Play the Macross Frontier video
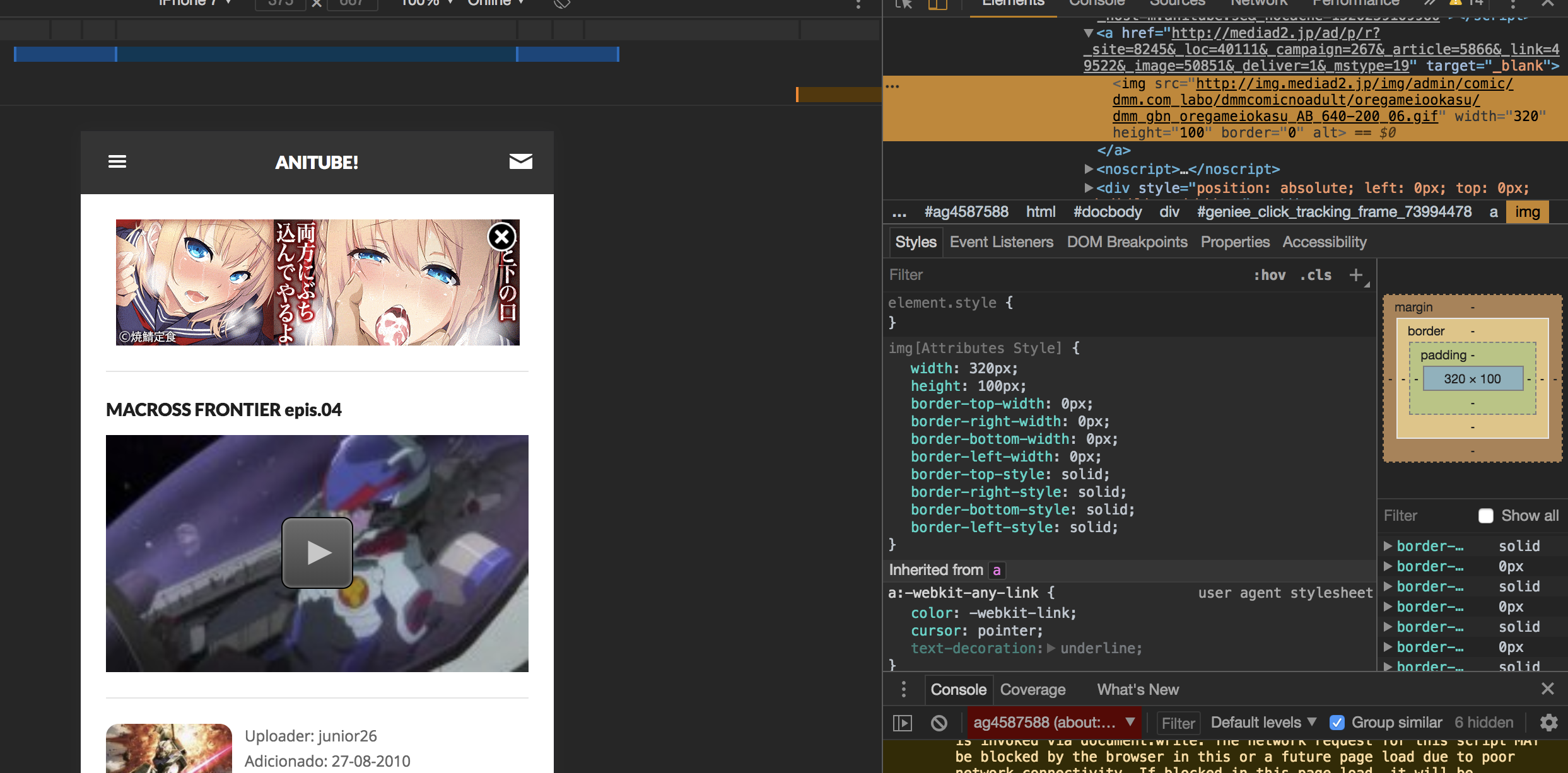Screen dimensions: 1568x773 pos(317,553)
